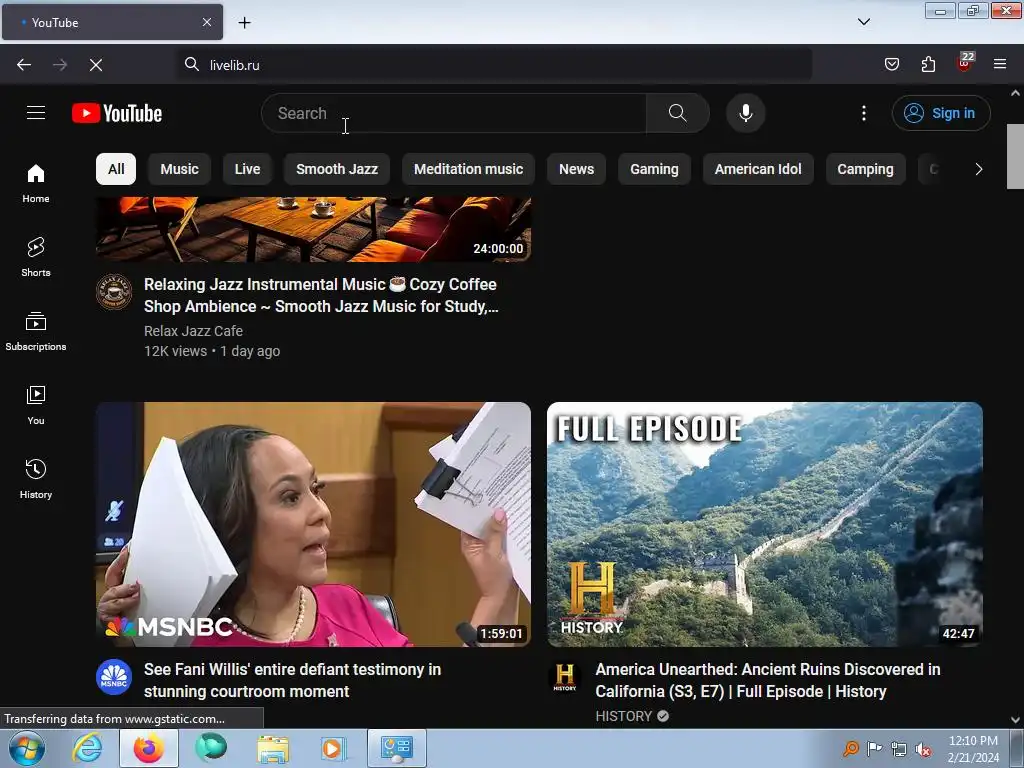Click the uBlock extension icon with badge 22
The height and width of the screenshot is (768, 1024).
click(x=964, y=63)
